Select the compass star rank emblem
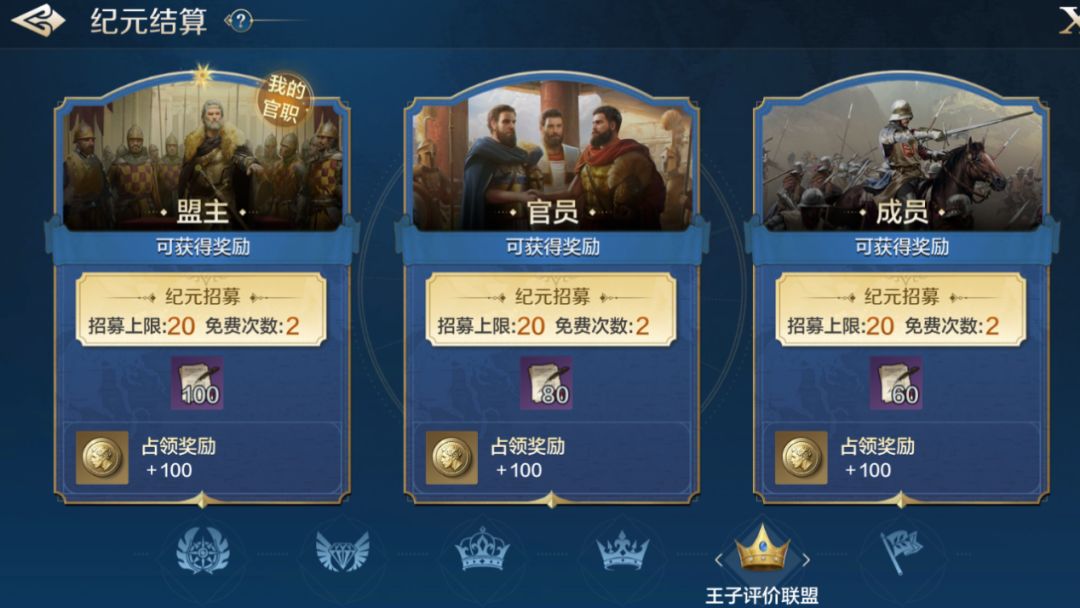The width and height of the screenshot is (1080, 608). 202,551
